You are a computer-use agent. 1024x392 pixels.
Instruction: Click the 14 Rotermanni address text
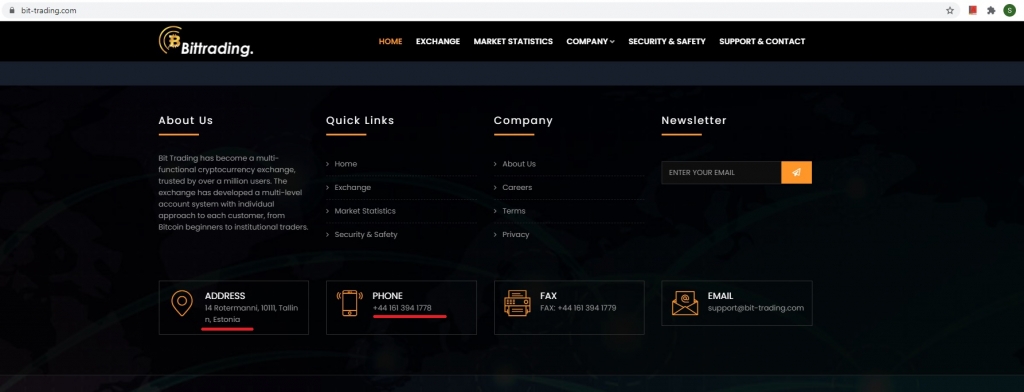pyautogui.click(x=251, y=314)
